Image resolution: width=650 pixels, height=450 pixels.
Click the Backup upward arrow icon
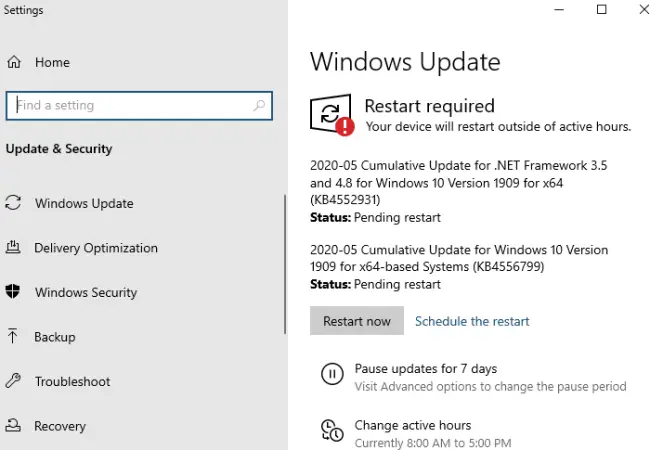12,336
